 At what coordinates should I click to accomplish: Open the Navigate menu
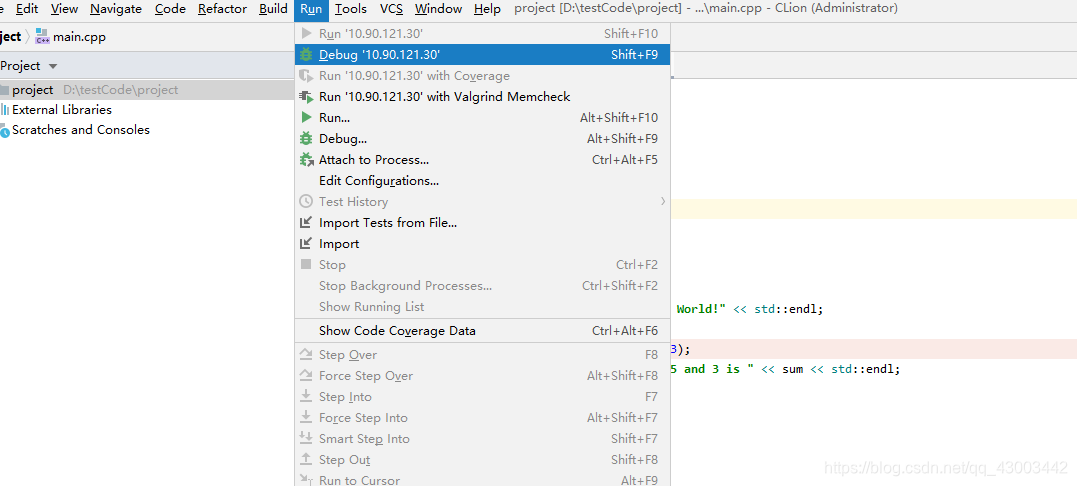[116, 9]
